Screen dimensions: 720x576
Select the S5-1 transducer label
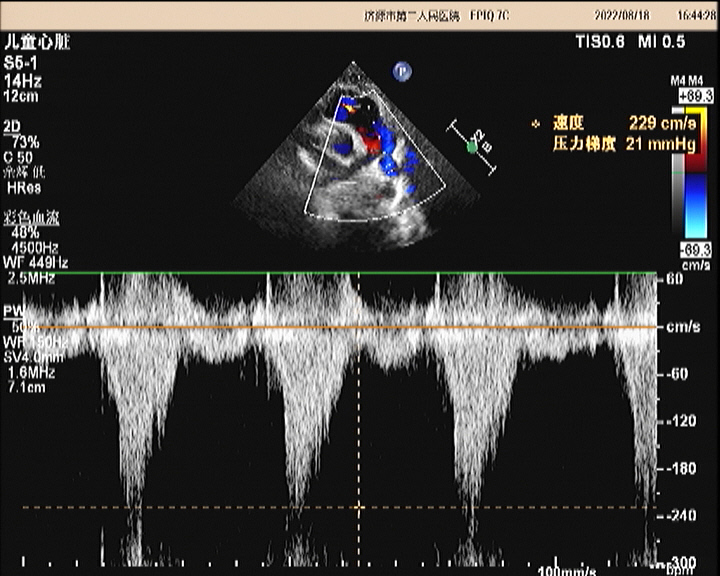click(20, 61)
